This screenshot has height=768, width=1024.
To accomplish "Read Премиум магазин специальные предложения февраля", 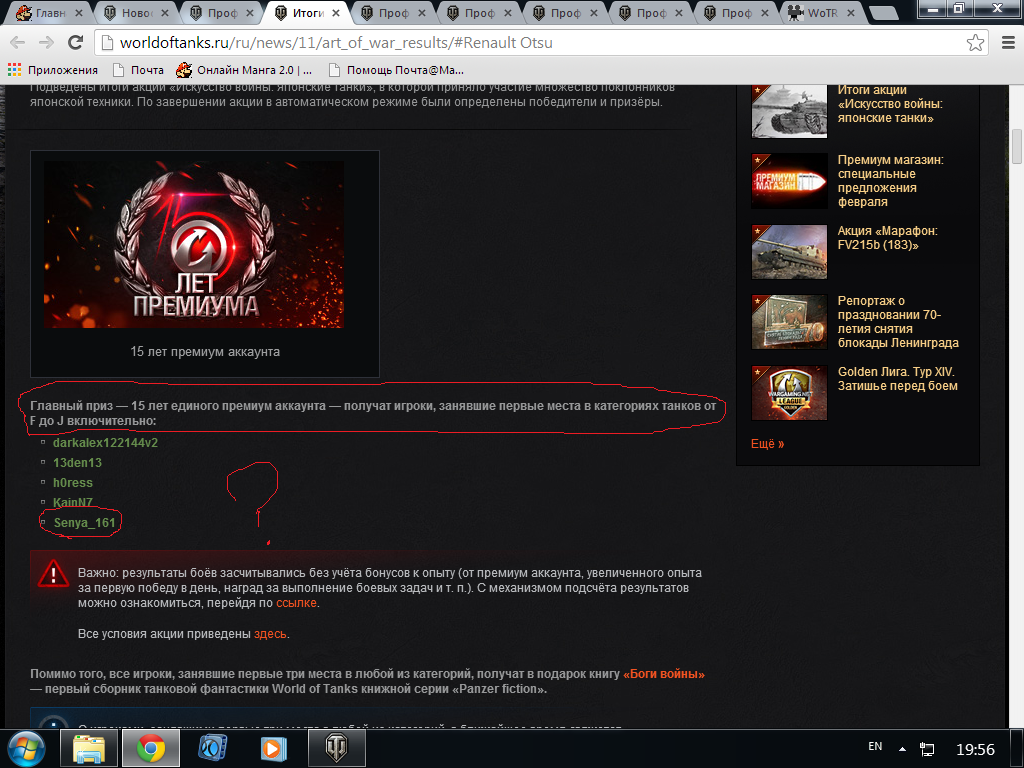I will click(890, 181).
